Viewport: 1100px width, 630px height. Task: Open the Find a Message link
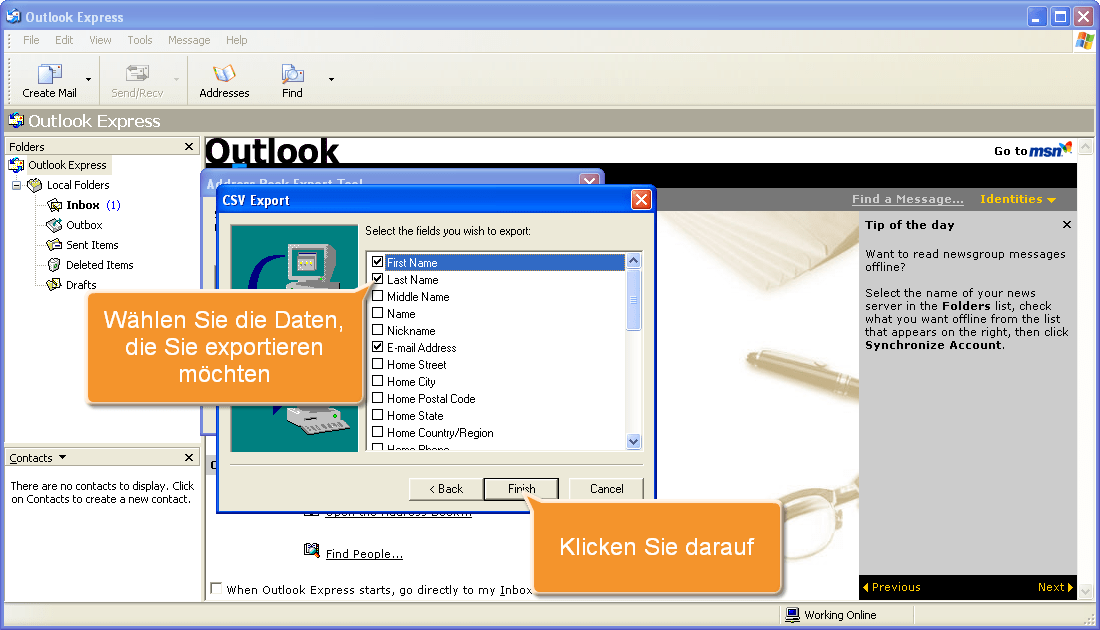coord(908,199)
